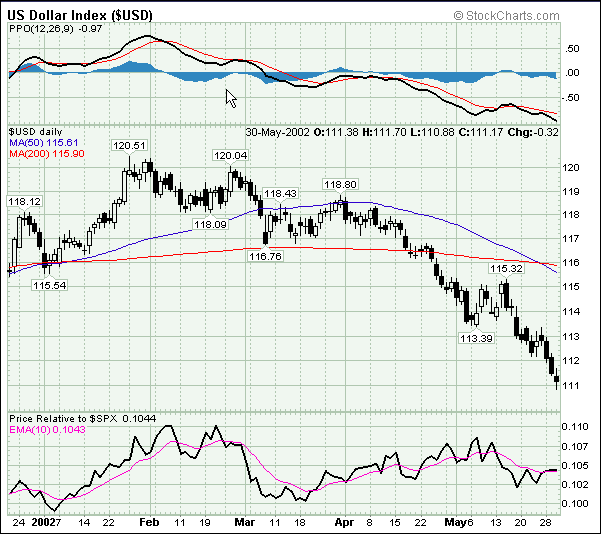Click the $USD daily label
The width and height of the screenshot is (601, 534).
[x=36, y=132]
